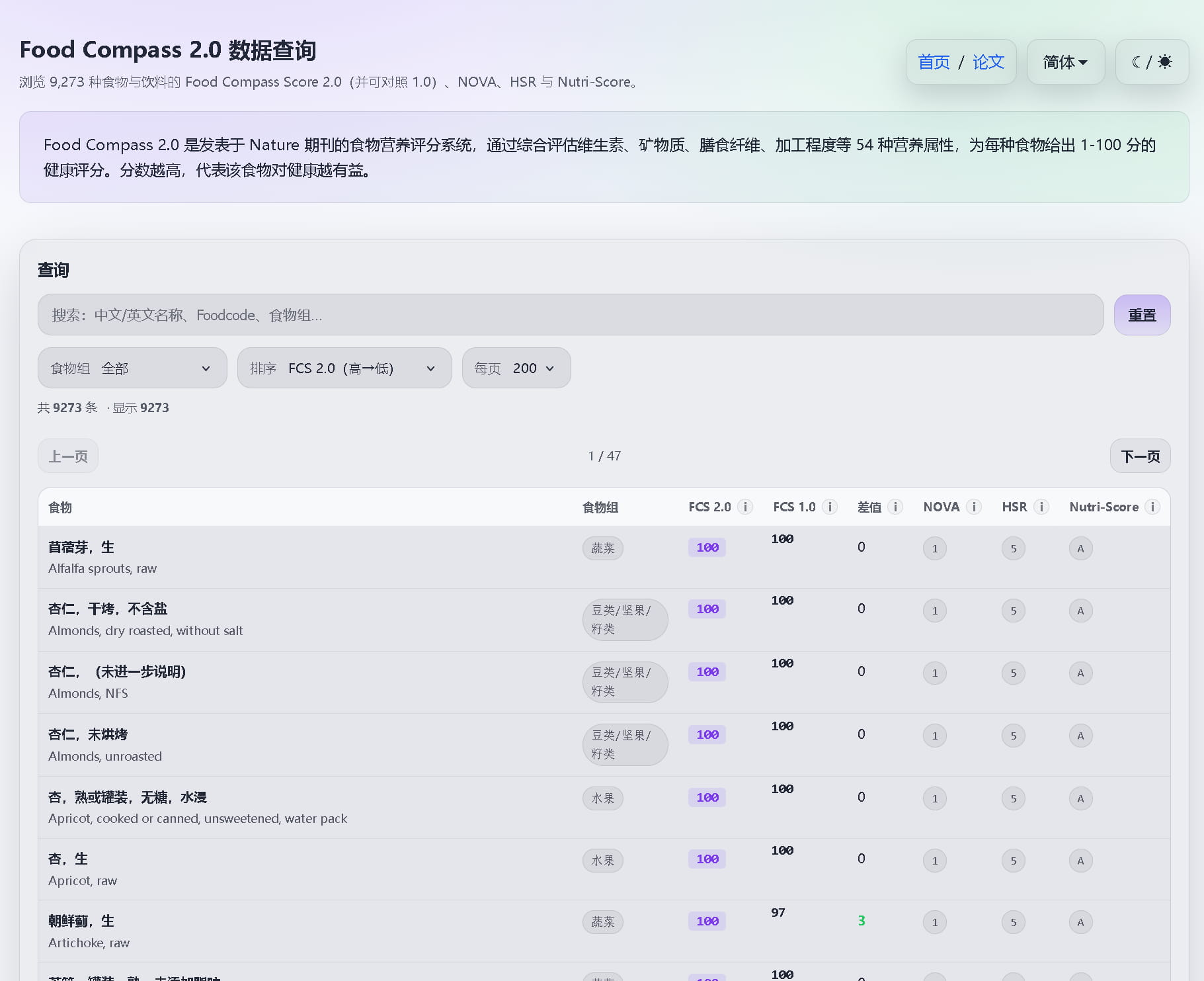Select the 苜蓿芽，生 food name
This screenshot has height=981, width=1204.
[x=81, y=547]
